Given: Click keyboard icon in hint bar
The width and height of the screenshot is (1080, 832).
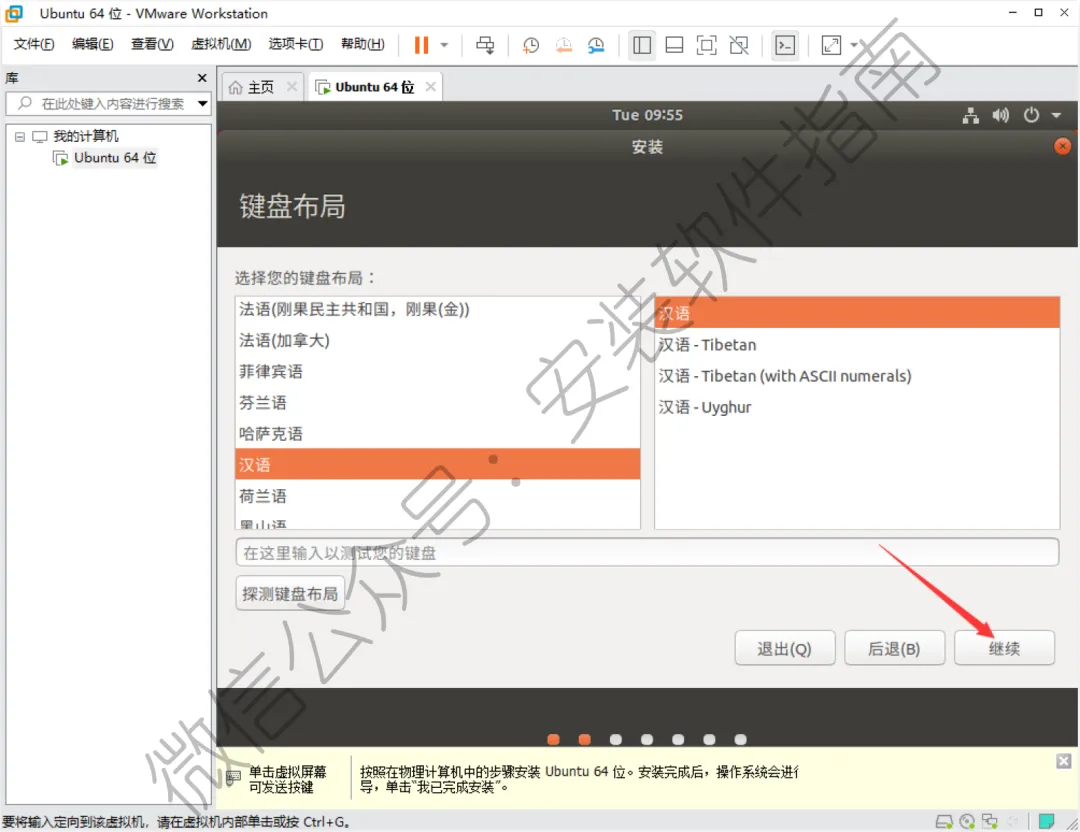Looking at the screenshot, I should 233,778.
